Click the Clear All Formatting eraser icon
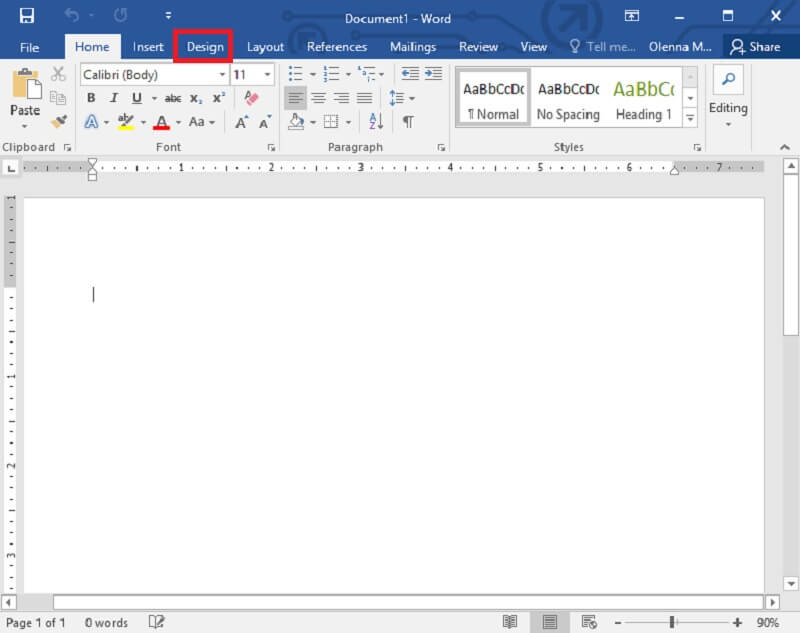This screenshot has width=800, height=633. [251, 98]
